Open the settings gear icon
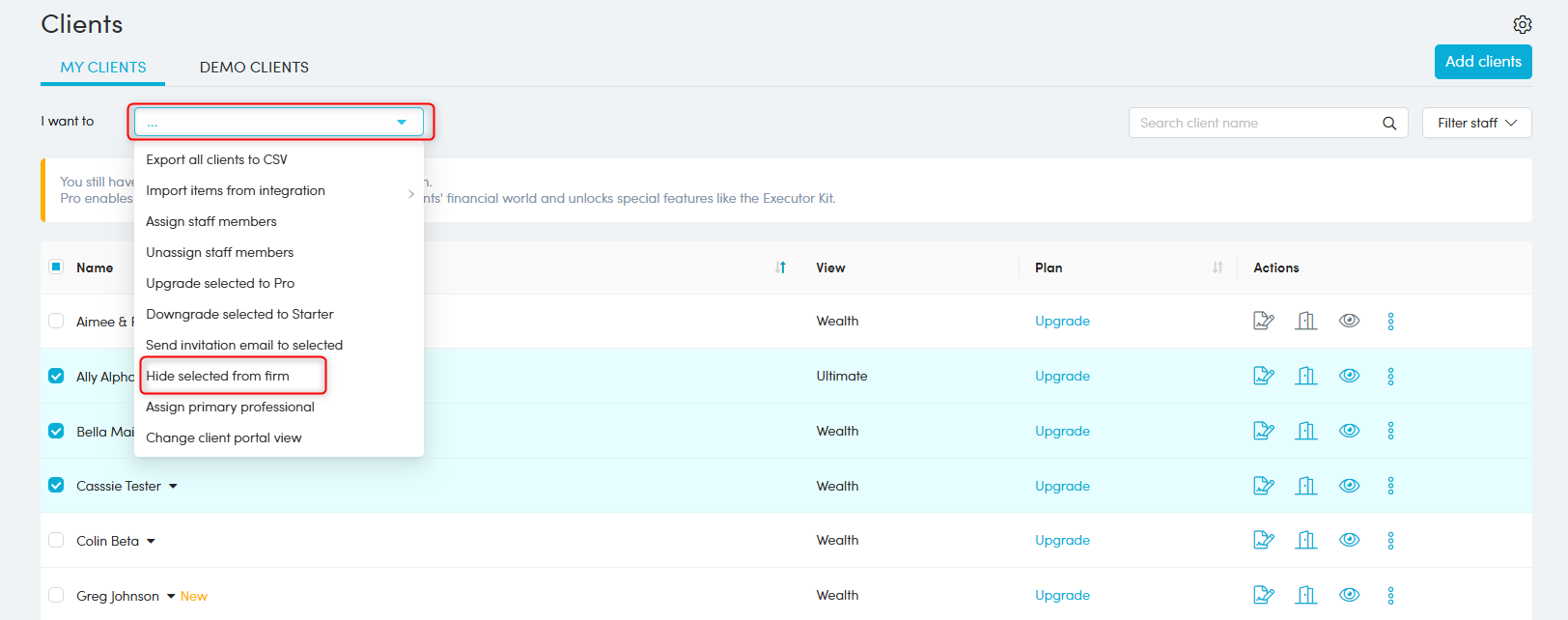This screenshot has width=1568, height=620. click(x=1522, y=24)
